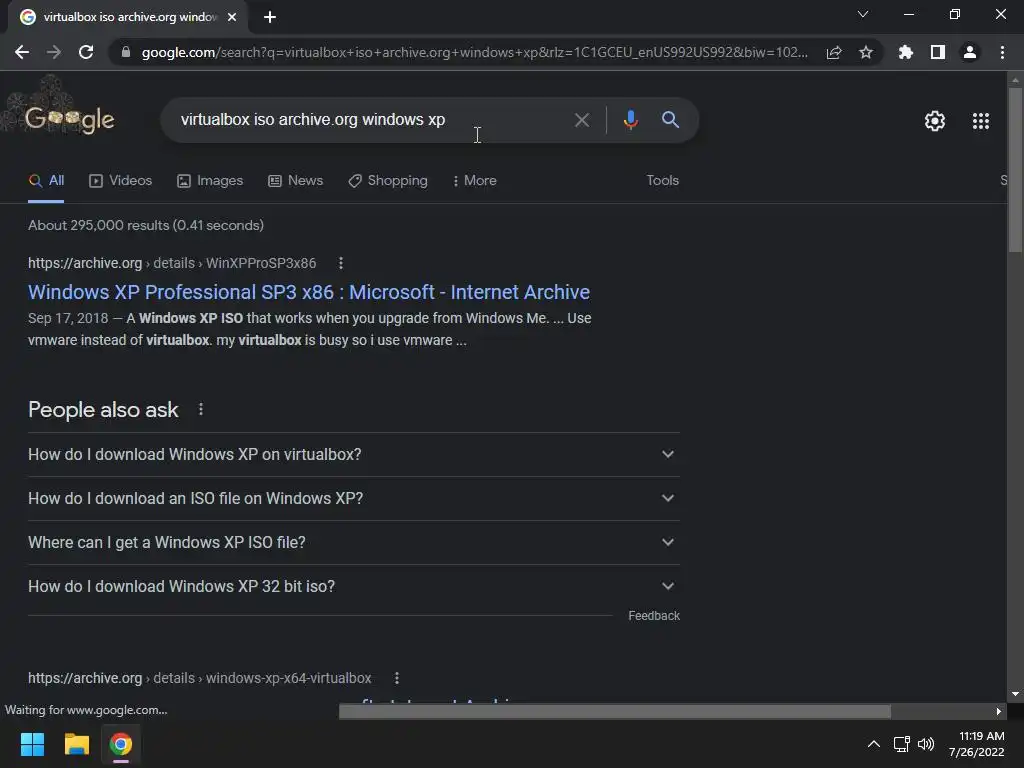
Task: Bookmark this page with the star icon
Action: click(866, 52)
